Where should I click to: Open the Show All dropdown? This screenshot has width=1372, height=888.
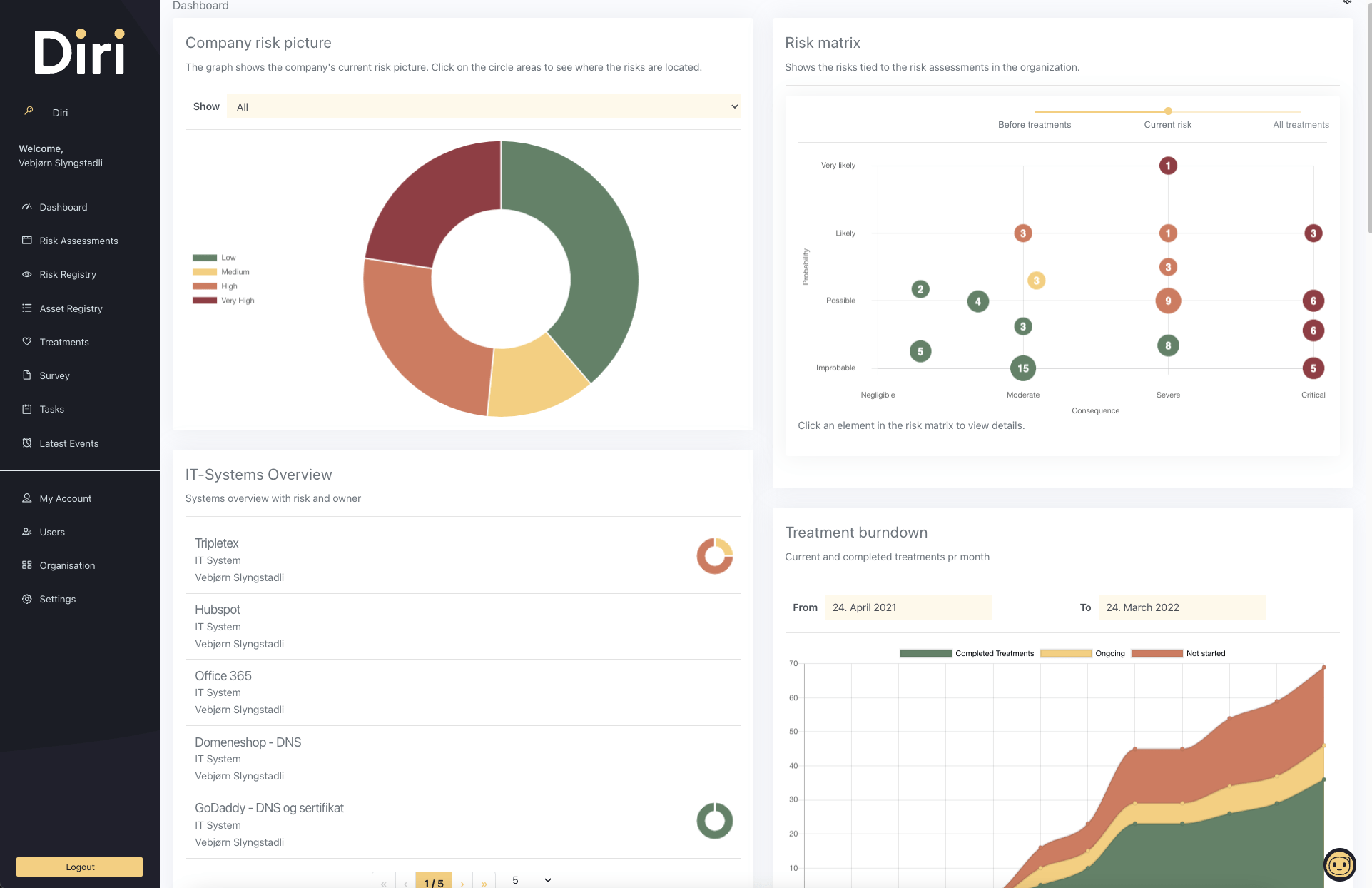click(484, 107)
